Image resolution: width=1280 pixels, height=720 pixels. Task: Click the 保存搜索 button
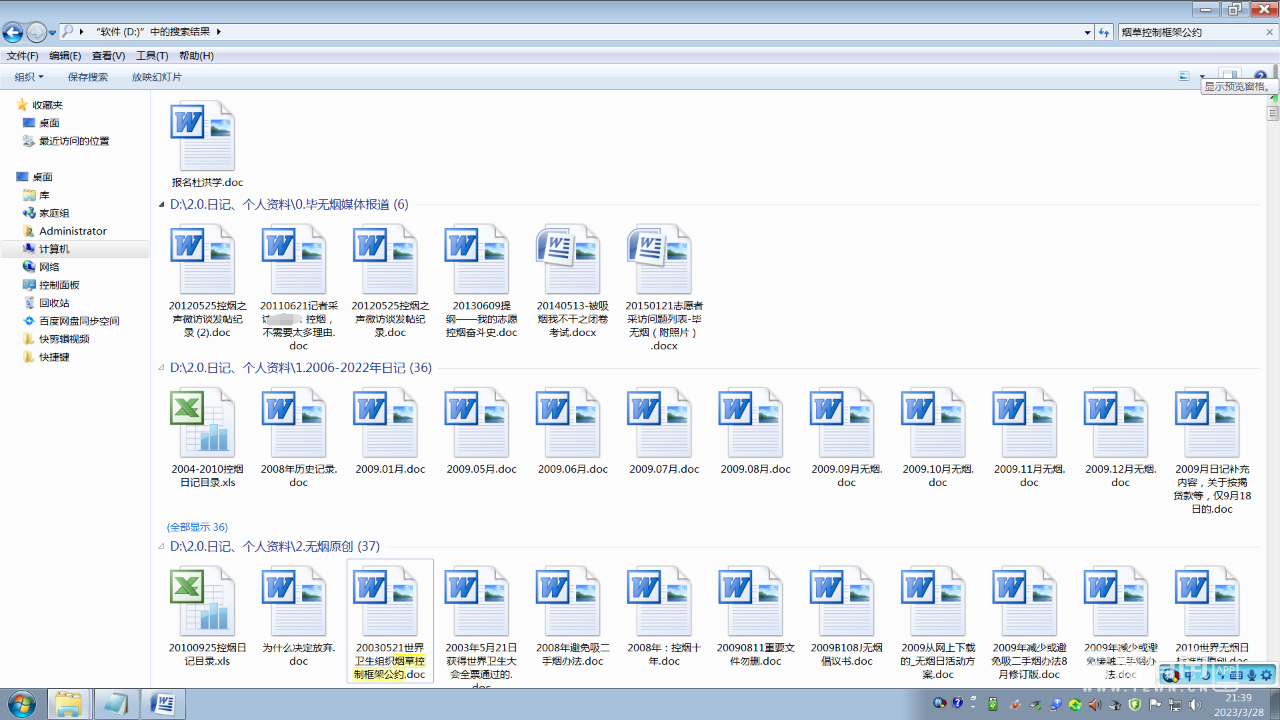[x=88, y=76]
